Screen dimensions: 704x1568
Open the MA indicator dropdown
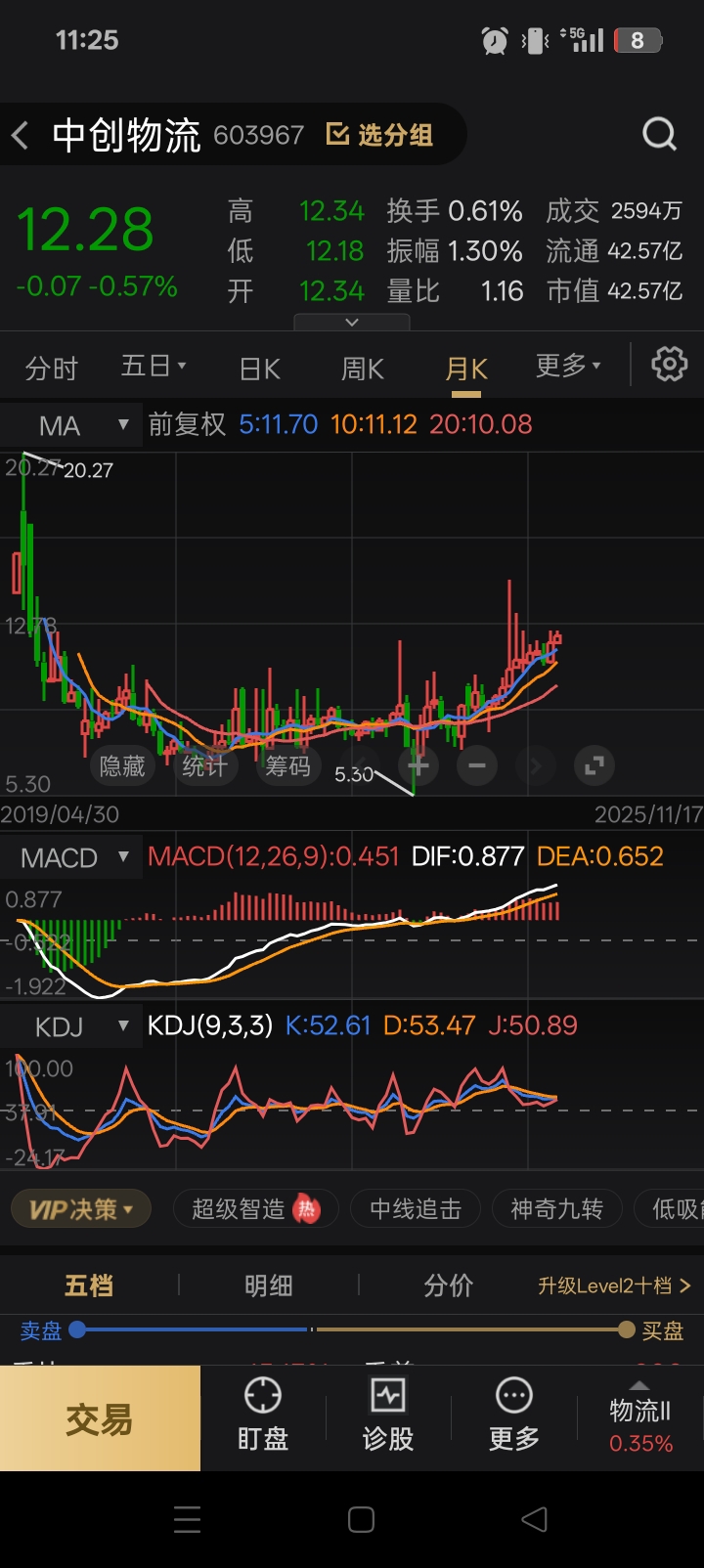coord(70,425)
